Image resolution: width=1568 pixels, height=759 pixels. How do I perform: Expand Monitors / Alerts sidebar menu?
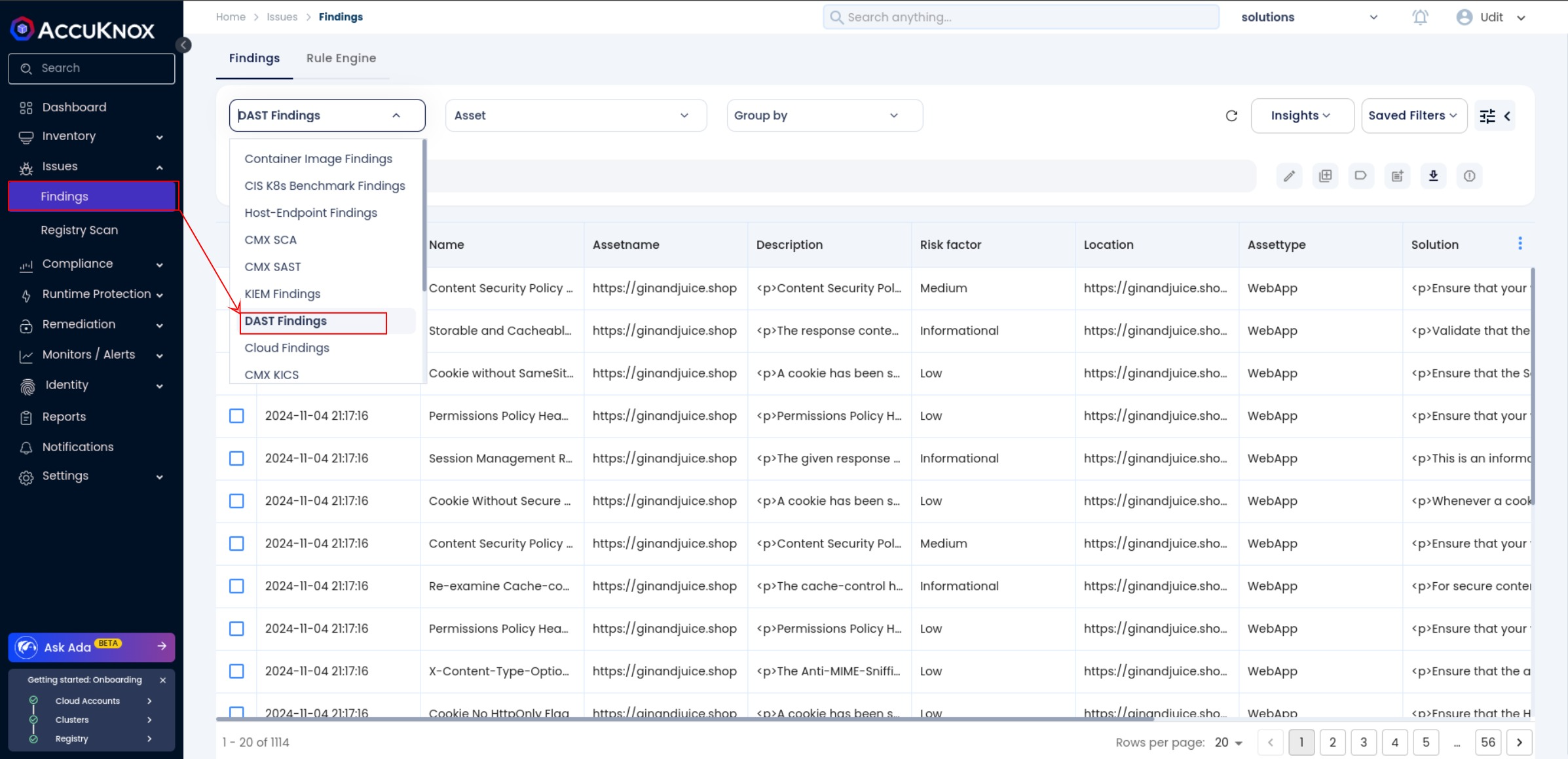pyautogui.click(x=92, y=355)
